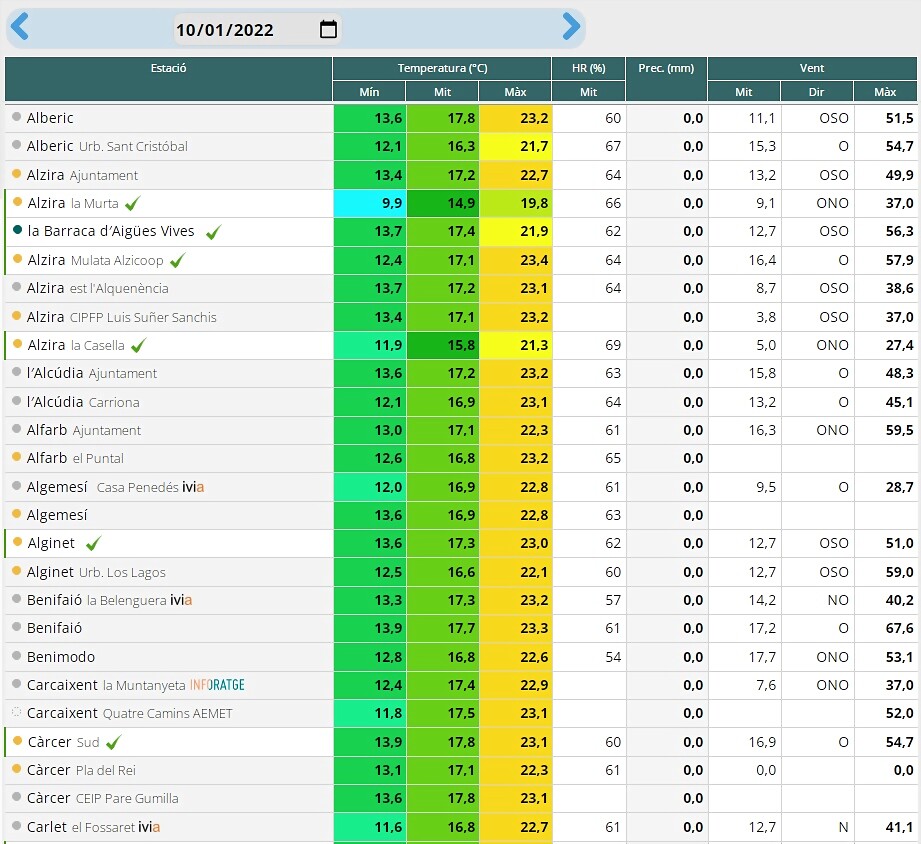
Task: Open Carcaixent Quatre Camins AEMET station
Action: (461, 714)
